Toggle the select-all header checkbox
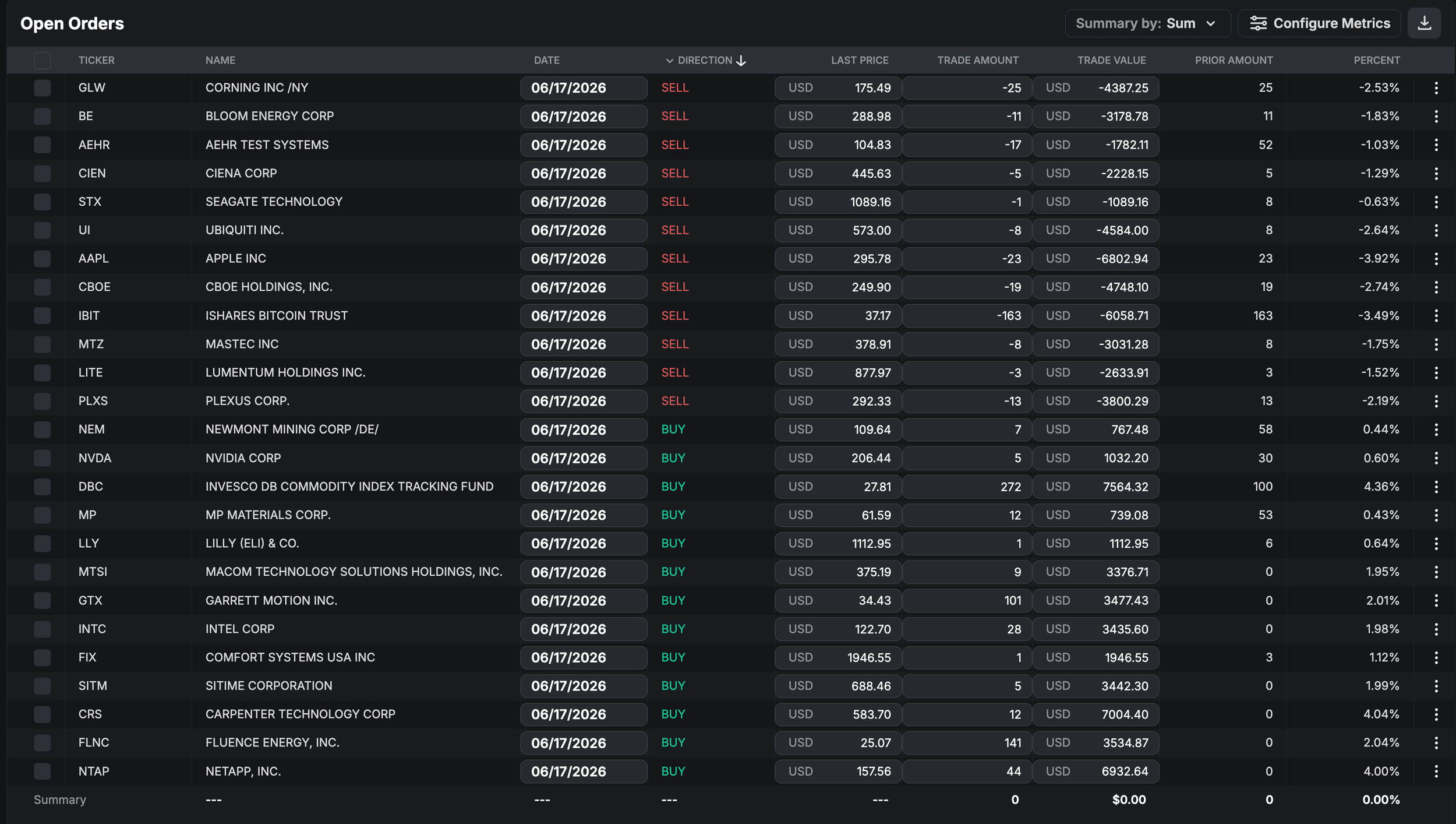1456x824 pixels. (x=42, y=61)
